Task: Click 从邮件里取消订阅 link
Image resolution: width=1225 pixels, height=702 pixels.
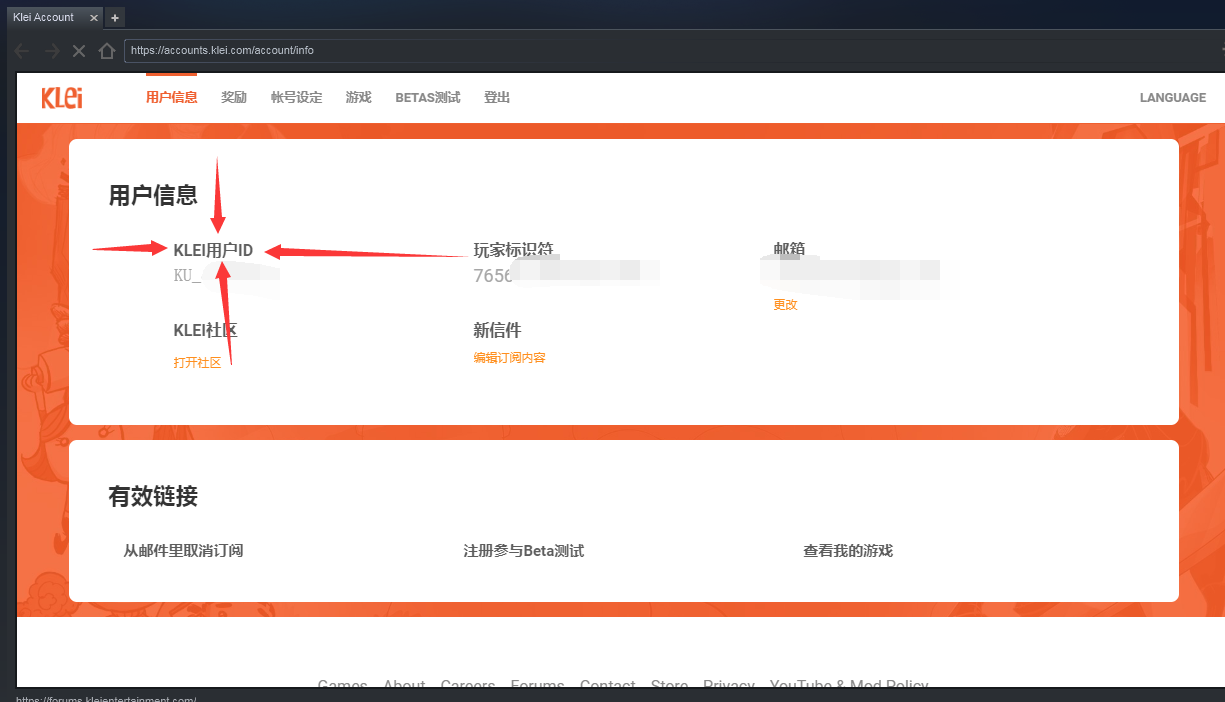Action: (x=183, y=551)
